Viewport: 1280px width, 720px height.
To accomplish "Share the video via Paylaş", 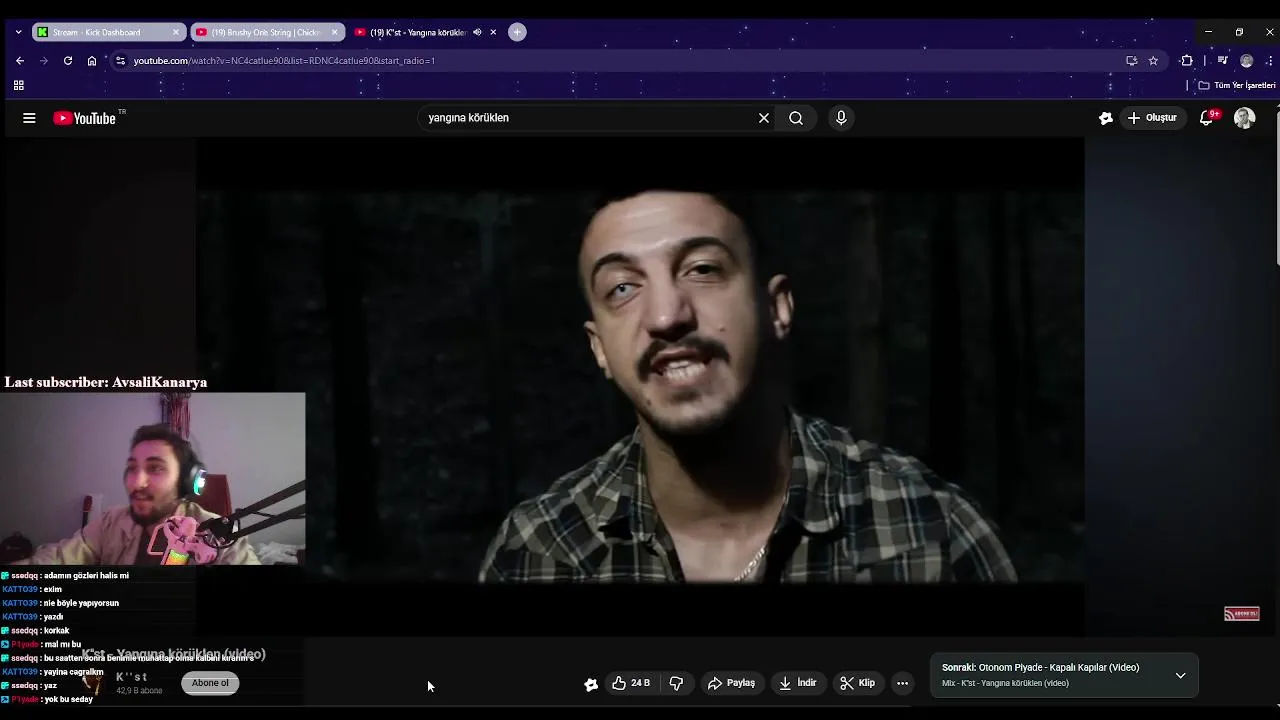I will tap(732, 683).
